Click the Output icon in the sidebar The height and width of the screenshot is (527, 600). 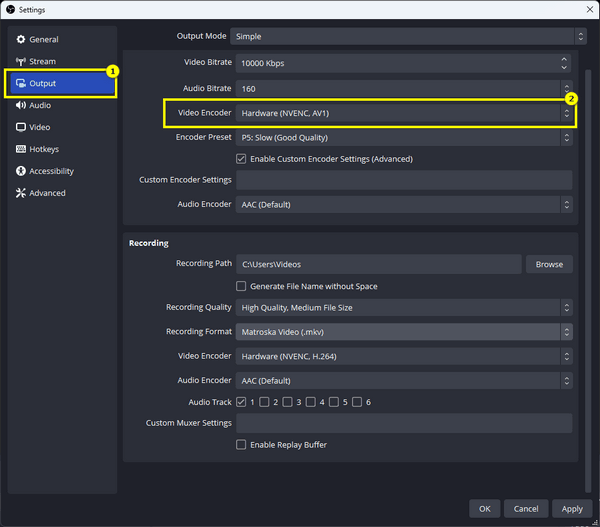[x=21, y=83]
